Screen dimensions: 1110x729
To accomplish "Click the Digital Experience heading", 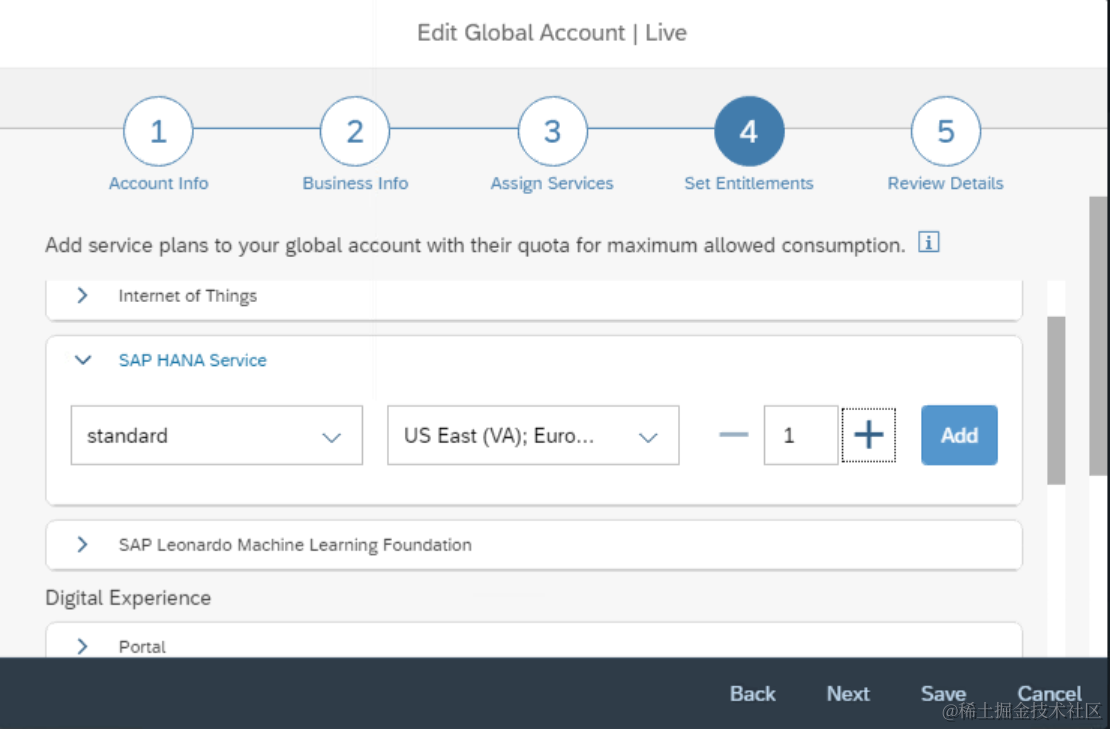I will [128, 598].
